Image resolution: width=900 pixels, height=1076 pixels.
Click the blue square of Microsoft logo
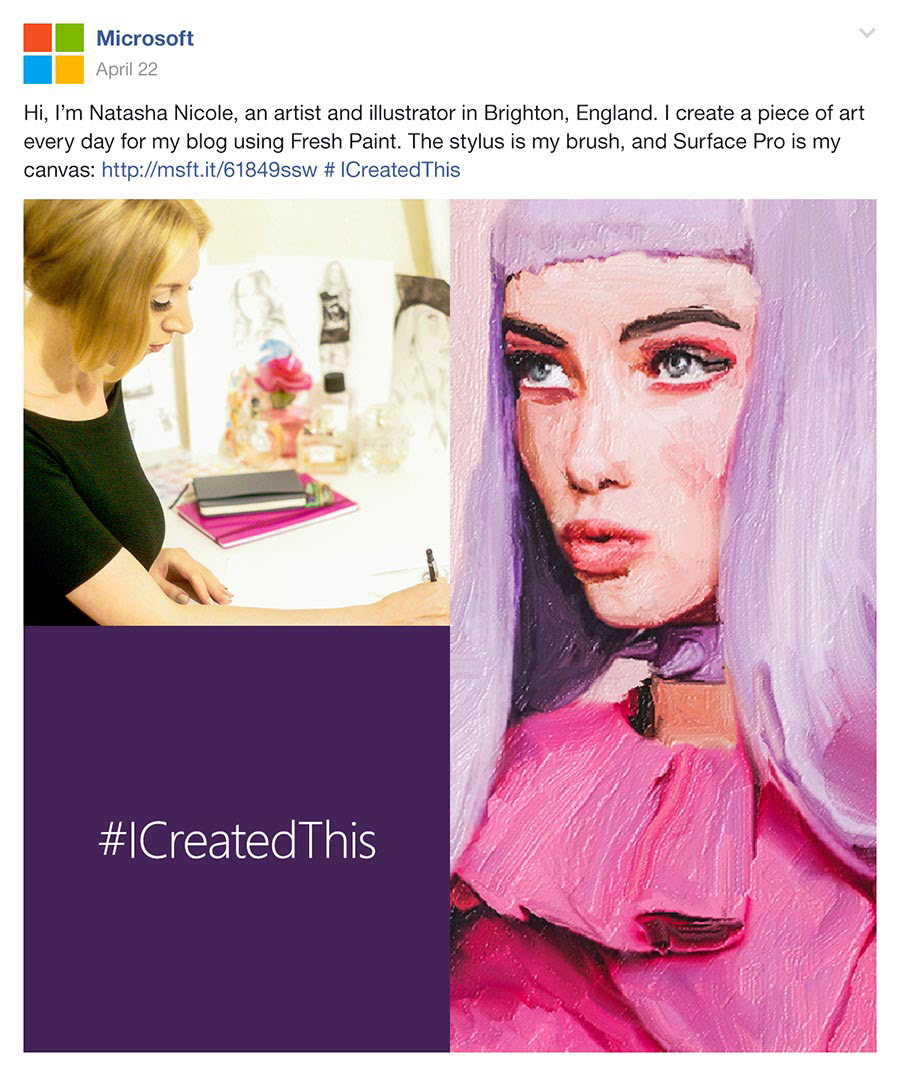tap(38, 69)
